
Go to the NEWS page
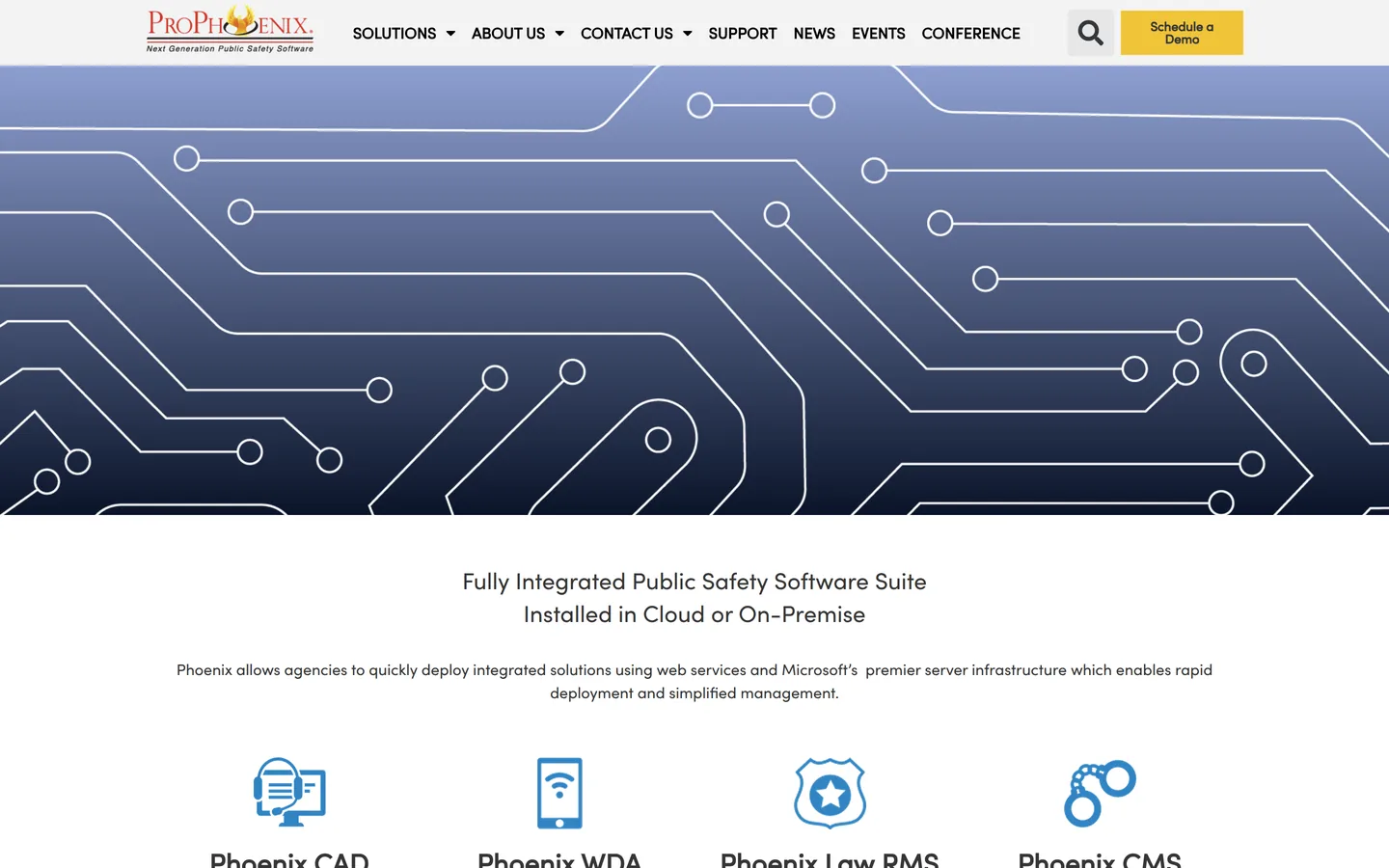(x=814, y=34)
